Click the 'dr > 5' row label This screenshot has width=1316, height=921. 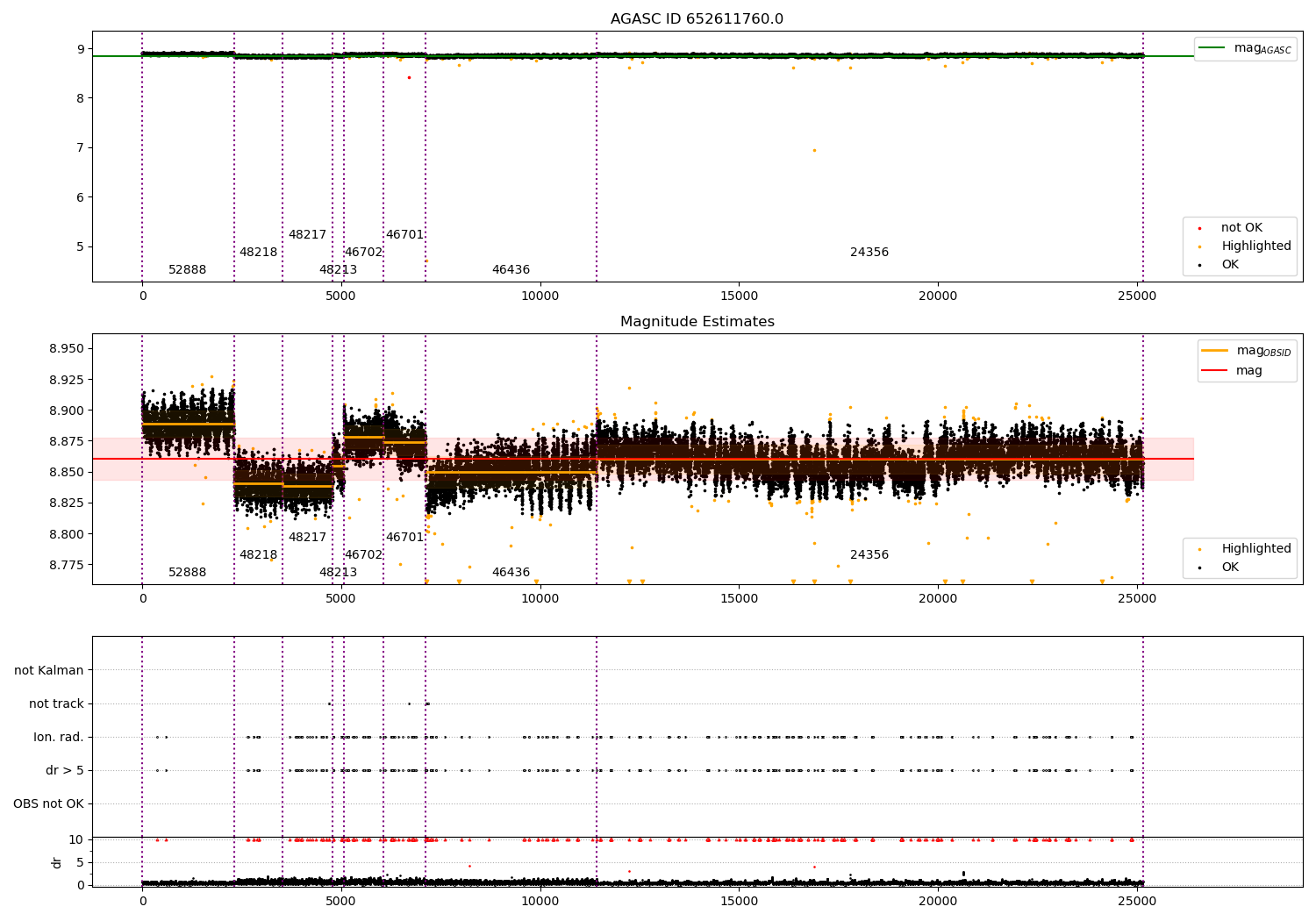click(x=65, y=771)
